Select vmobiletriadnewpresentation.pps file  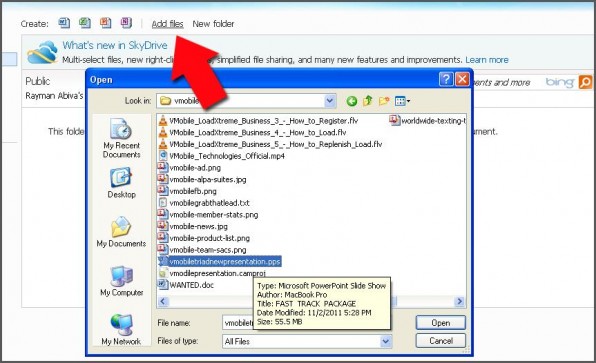click(220, 262)
